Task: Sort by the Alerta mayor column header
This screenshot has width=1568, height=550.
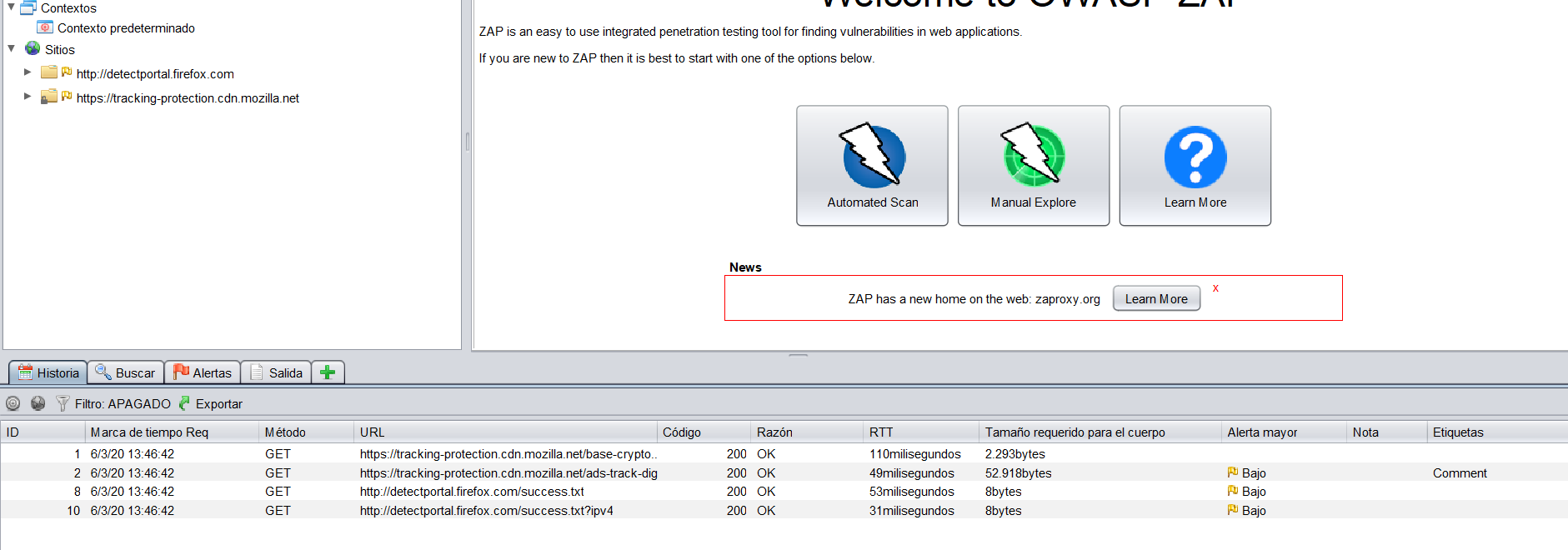Action: 1285,432
